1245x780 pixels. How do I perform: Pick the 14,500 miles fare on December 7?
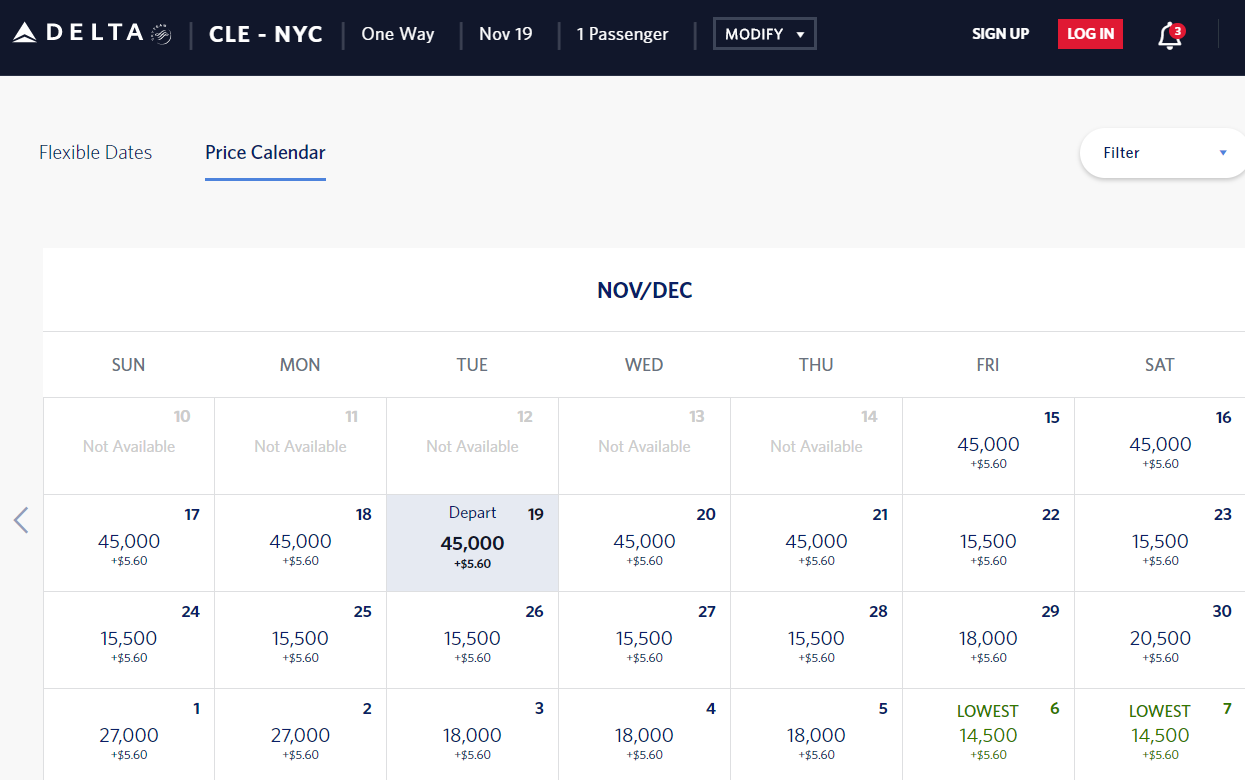tap(1160, 736)
